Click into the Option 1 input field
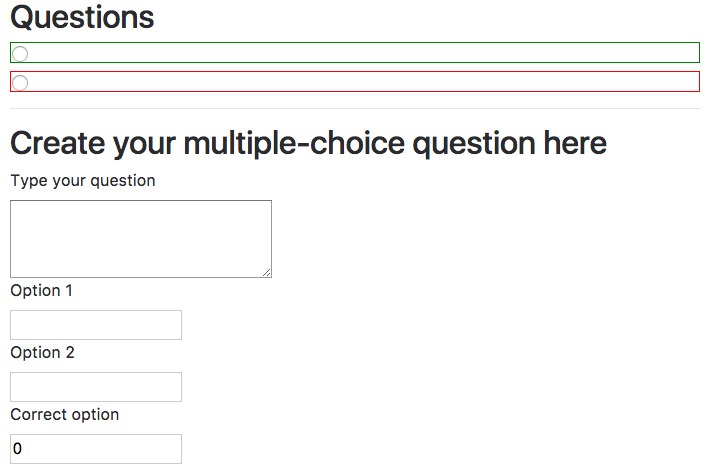The height and width of the screenshot is (470, 718). [96, 325]
